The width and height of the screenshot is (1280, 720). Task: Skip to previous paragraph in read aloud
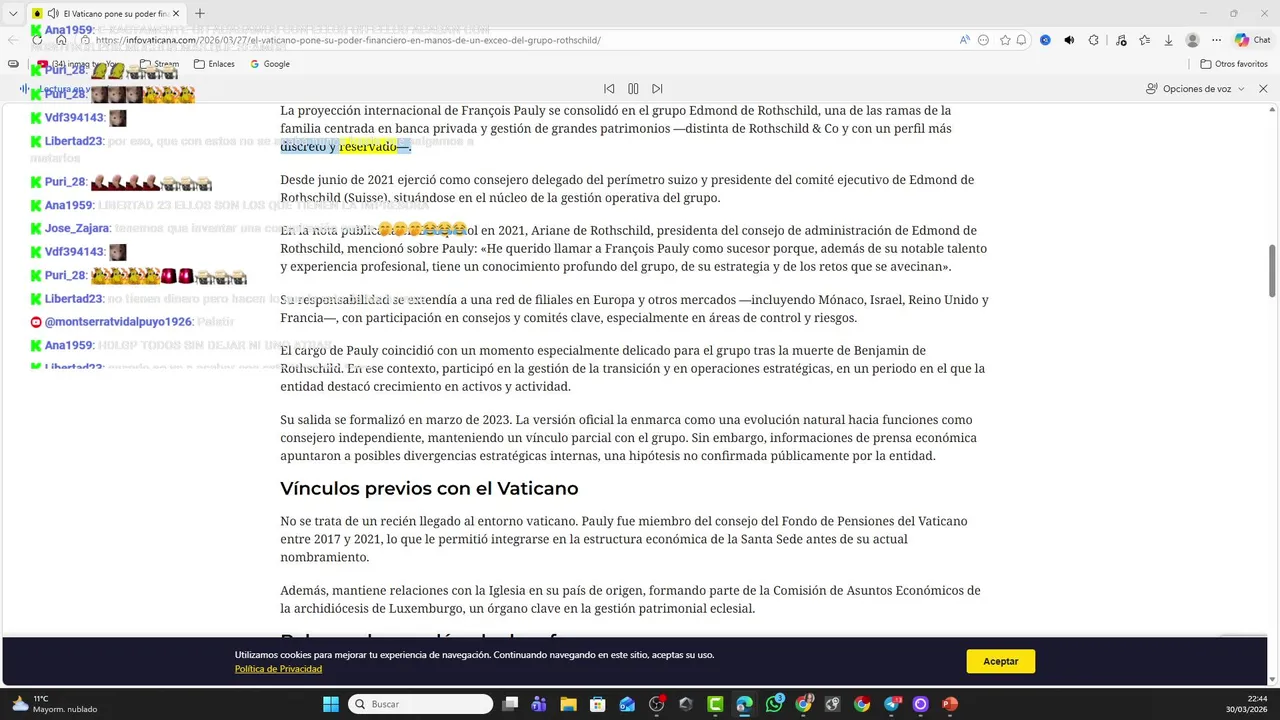[x=609, y=89]
